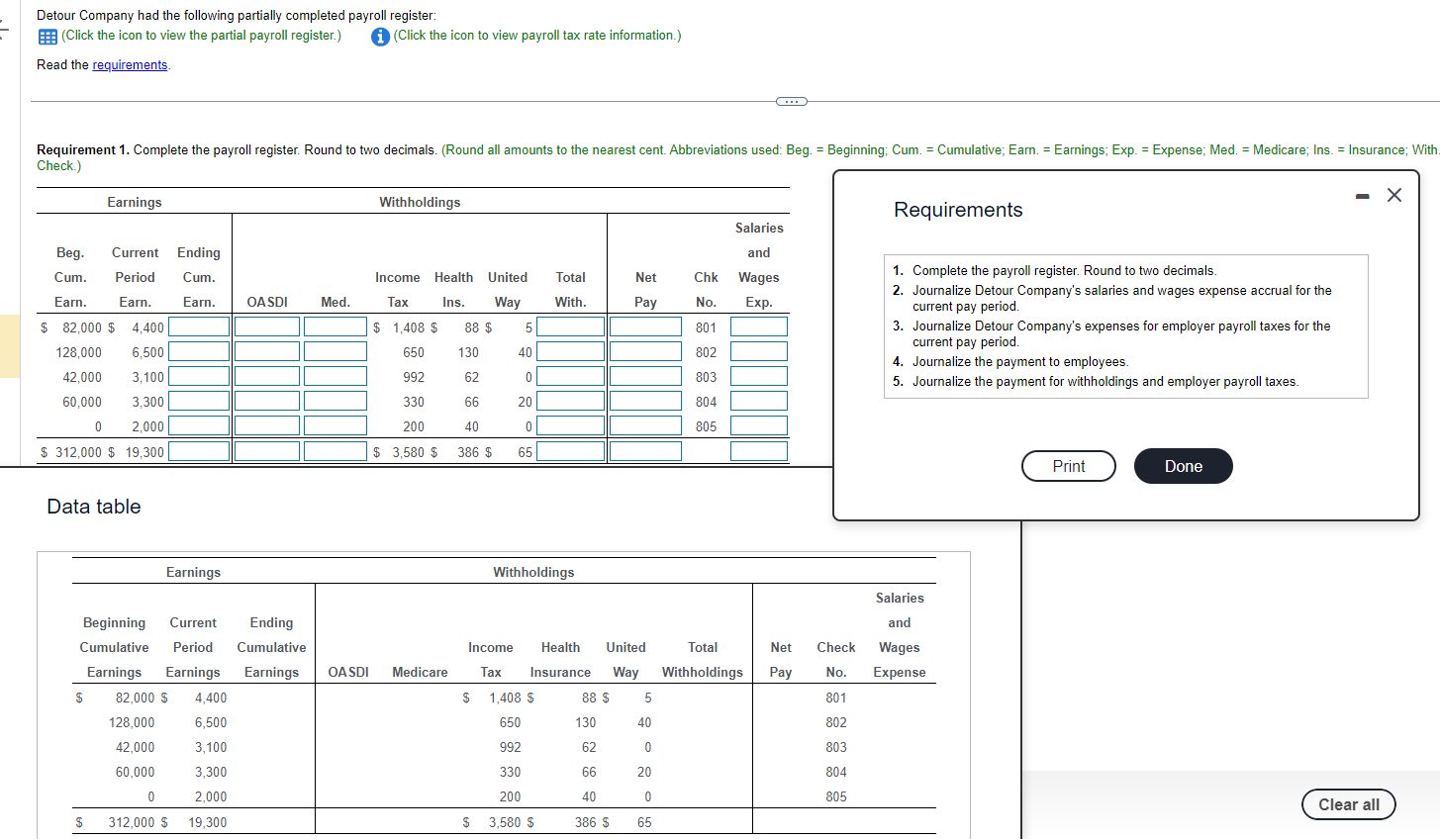Open the payroll tax rate info icon
Screen dimensions: 1440x840
pyautogui.click(x=380, y=37)
